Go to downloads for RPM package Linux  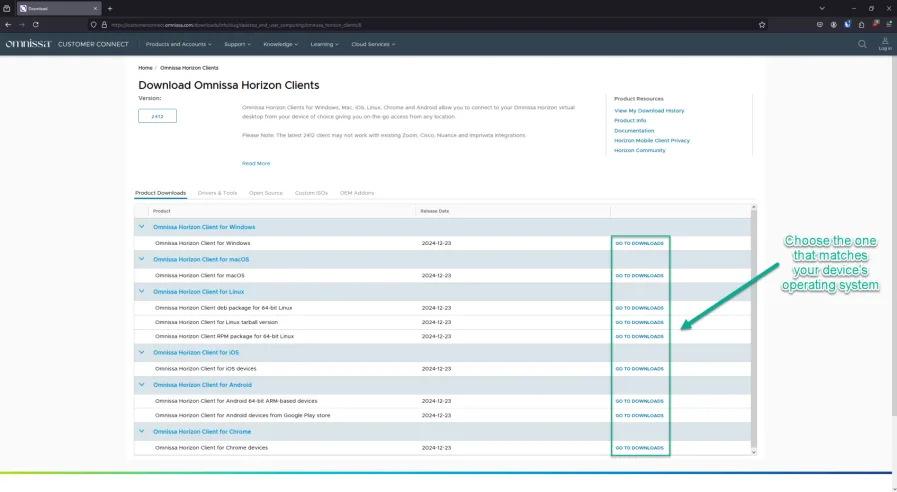[640, 336]
